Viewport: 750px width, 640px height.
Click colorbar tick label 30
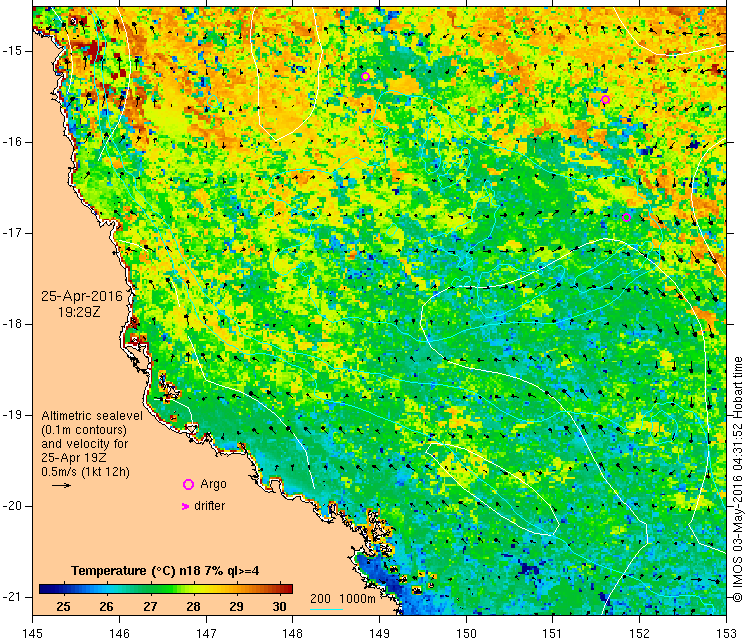coord(279,607)
